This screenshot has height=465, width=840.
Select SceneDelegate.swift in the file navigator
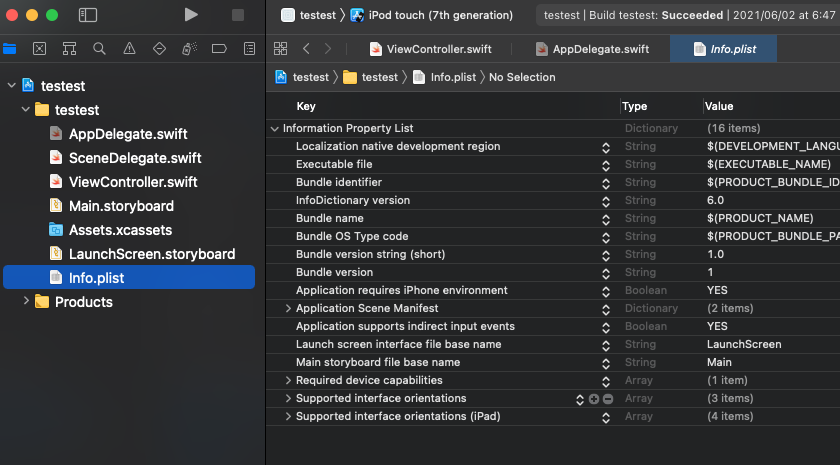coord(134,158)
